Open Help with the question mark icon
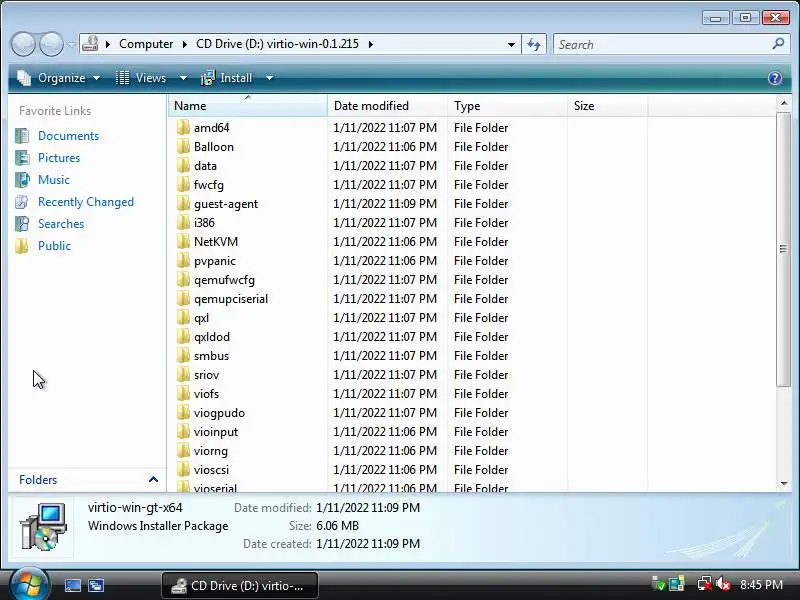Viewport: 800px width, 600px height. [x=774, y=78]
